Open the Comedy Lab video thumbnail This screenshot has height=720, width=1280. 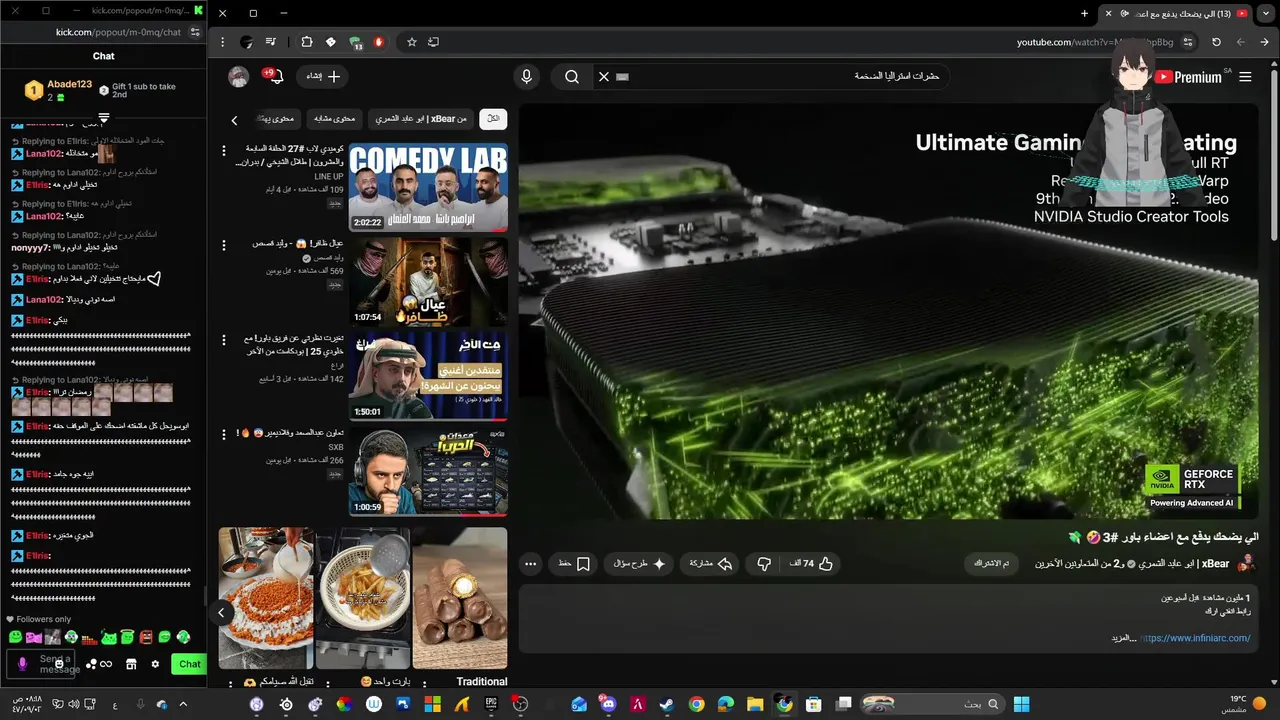[x=428, y=187]
